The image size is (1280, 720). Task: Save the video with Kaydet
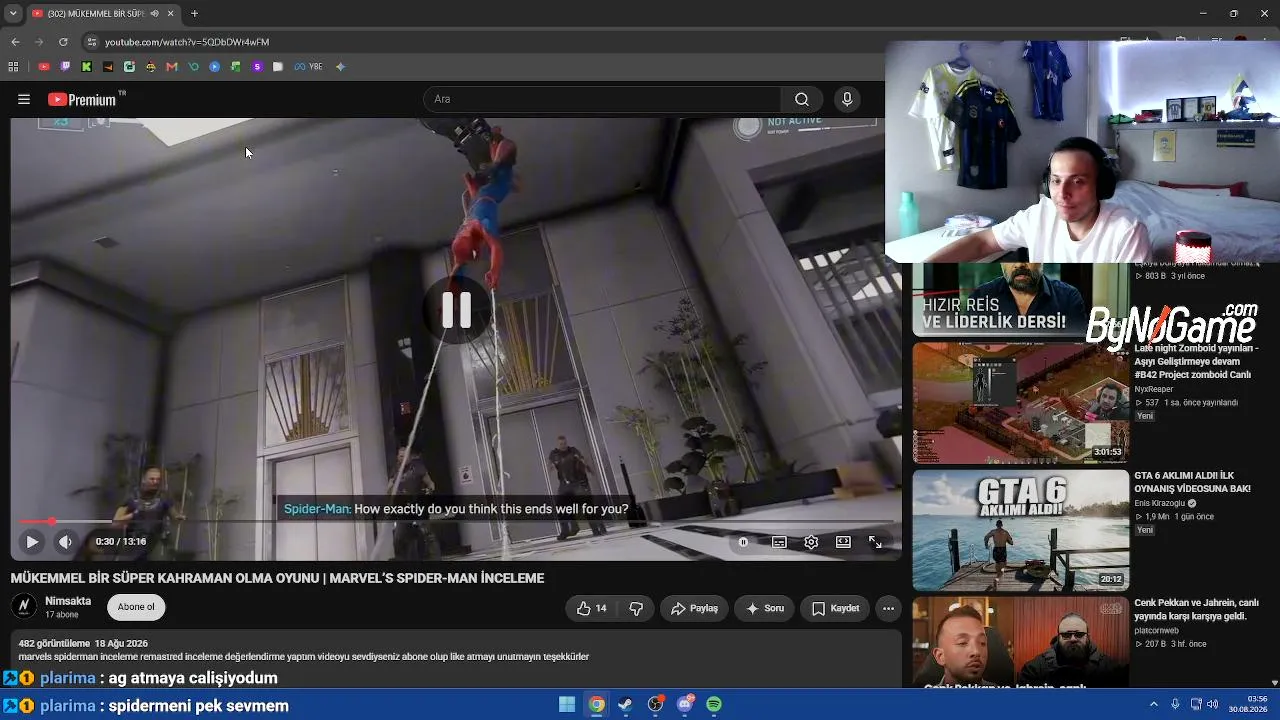(x=835, y=608)
